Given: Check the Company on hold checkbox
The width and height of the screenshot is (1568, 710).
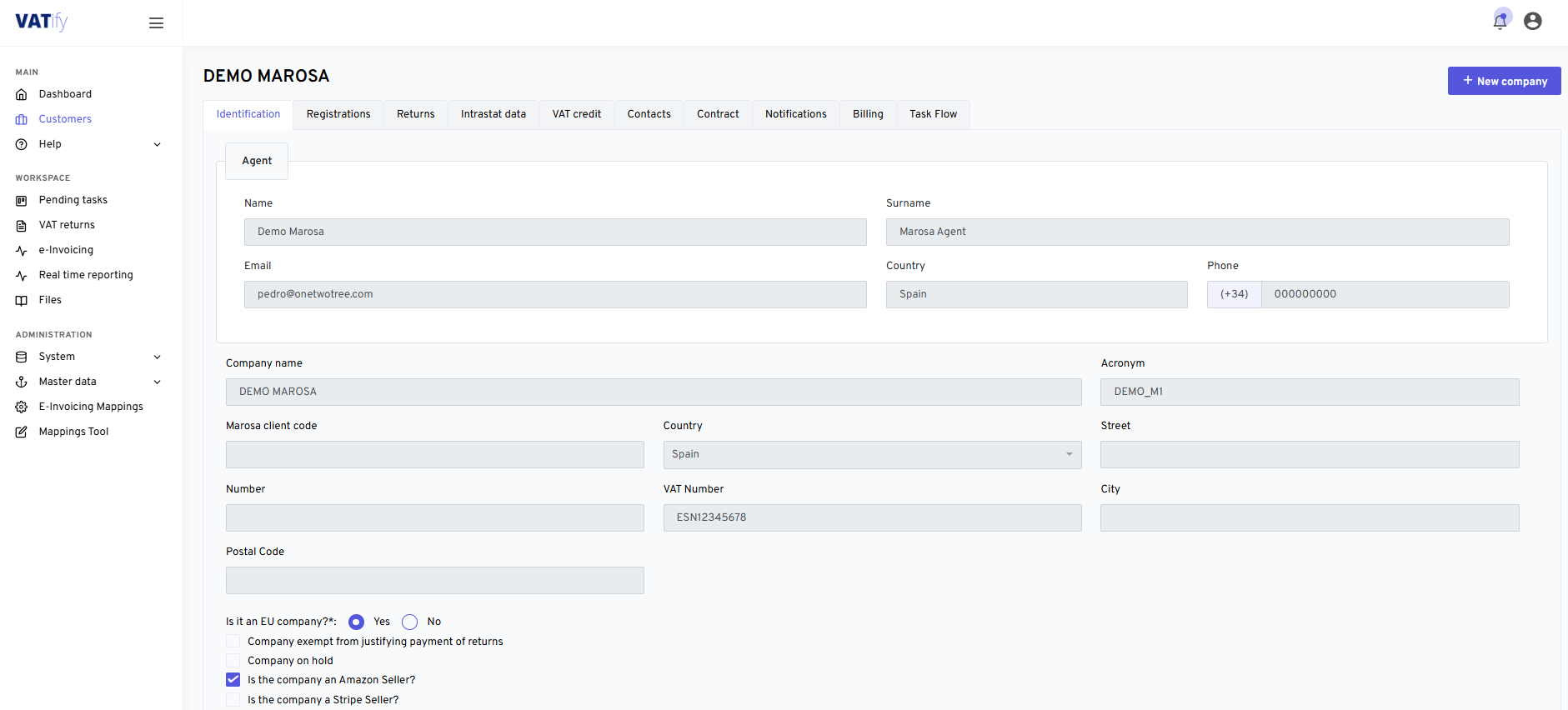Looking at the screenshot, I should click(233, 661).
